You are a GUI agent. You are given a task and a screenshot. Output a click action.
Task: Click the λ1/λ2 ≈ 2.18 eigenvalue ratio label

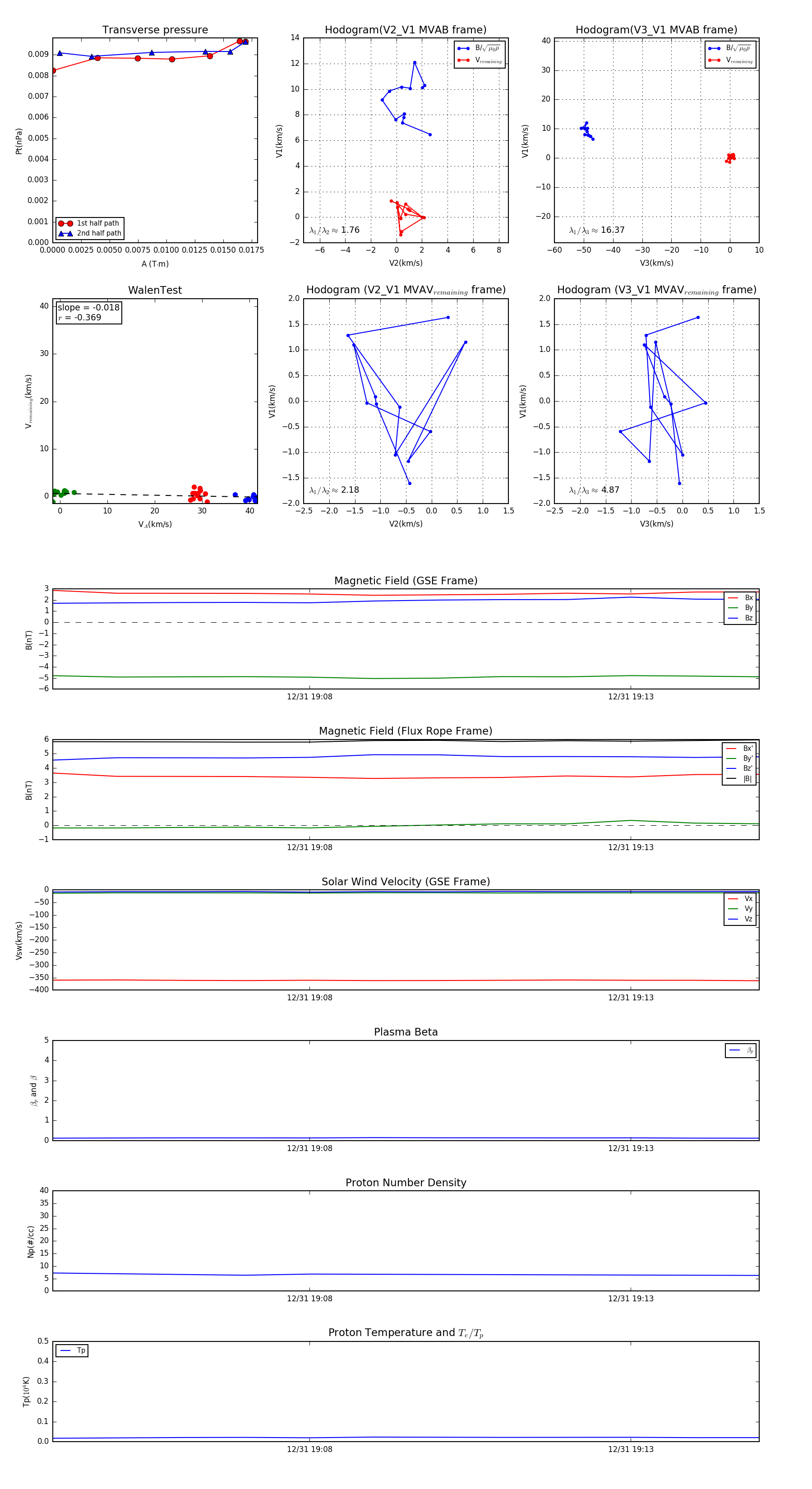(x=334, y=490)
